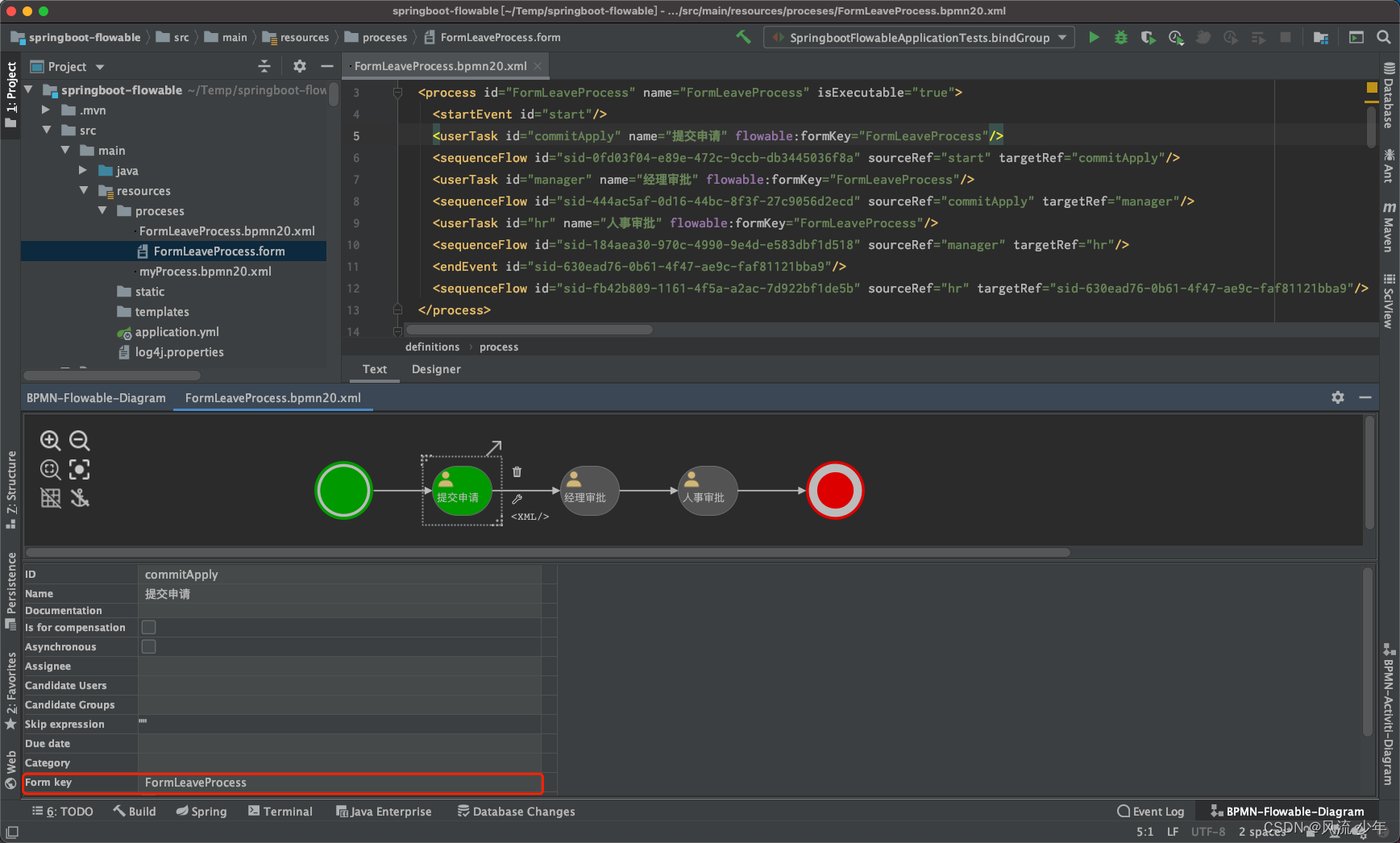Click the diagram zoom in icon

[x=50, y=440]
